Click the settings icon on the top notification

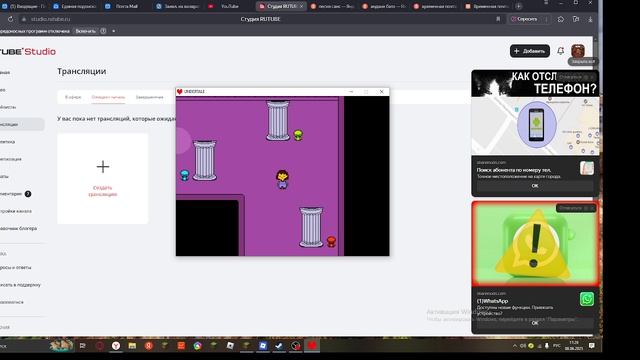point(586,77)
